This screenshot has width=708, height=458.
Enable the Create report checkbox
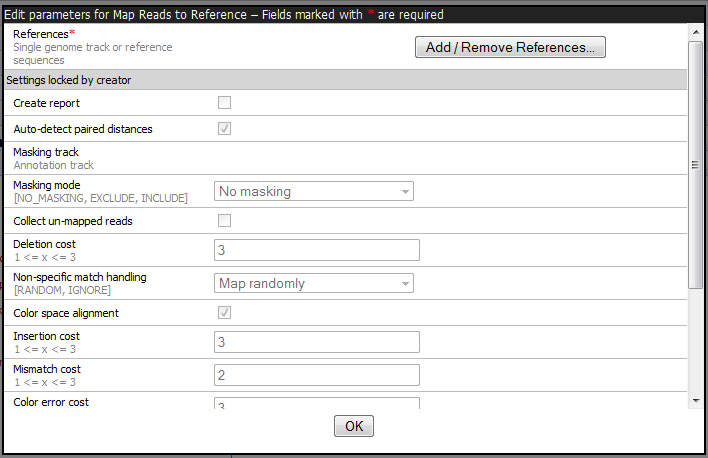click(x=225, y=103)
